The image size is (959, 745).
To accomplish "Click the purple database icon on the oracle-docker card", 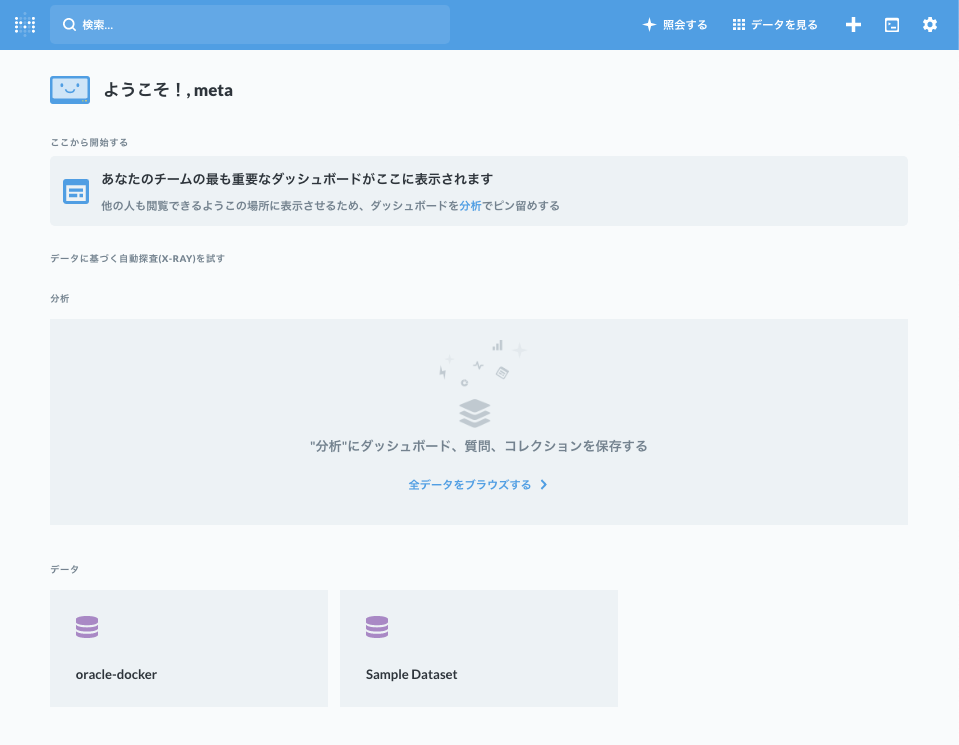I will pos(86,626).
